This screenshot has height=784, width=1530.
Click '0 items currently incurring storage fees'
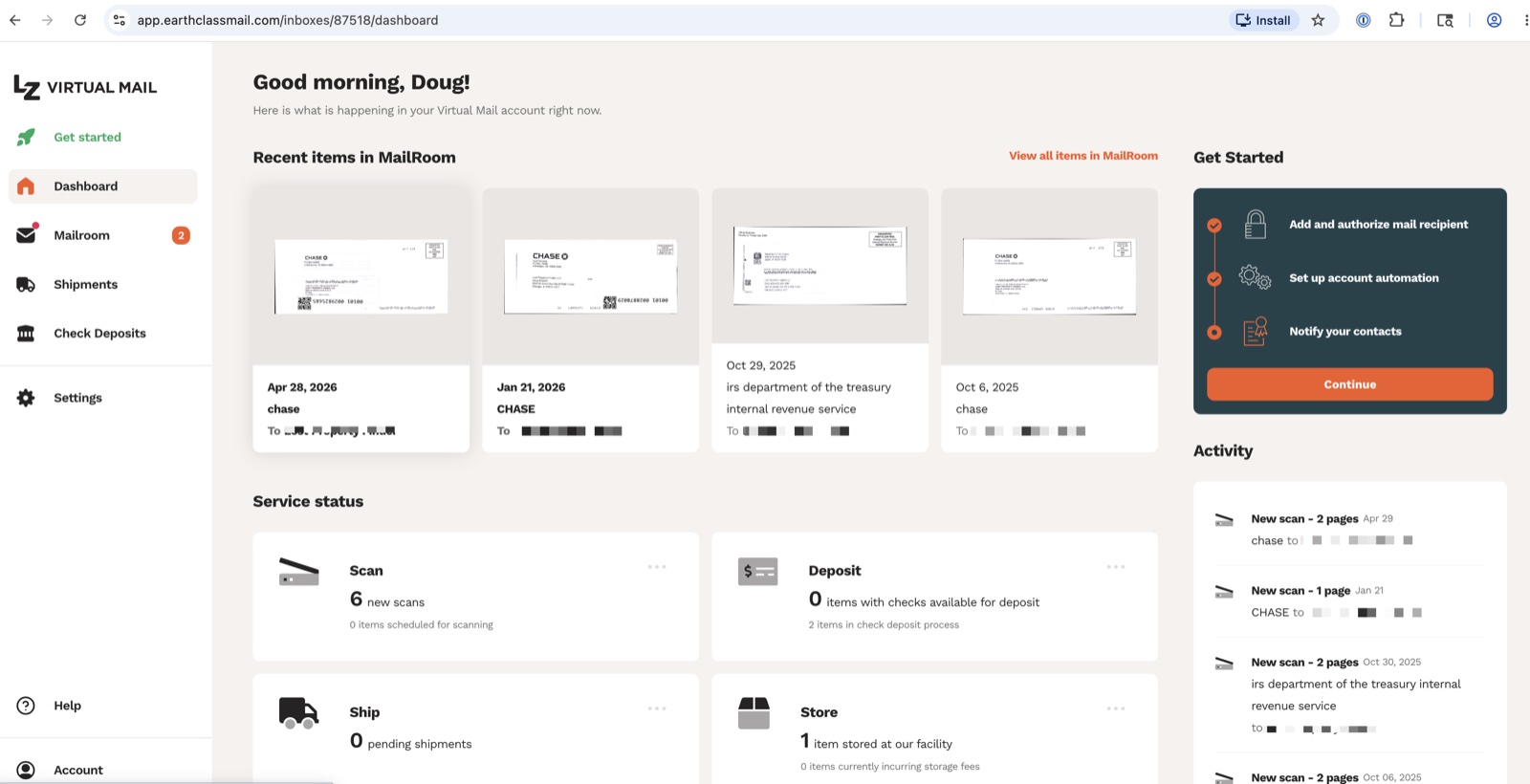(x=890, y=767)
